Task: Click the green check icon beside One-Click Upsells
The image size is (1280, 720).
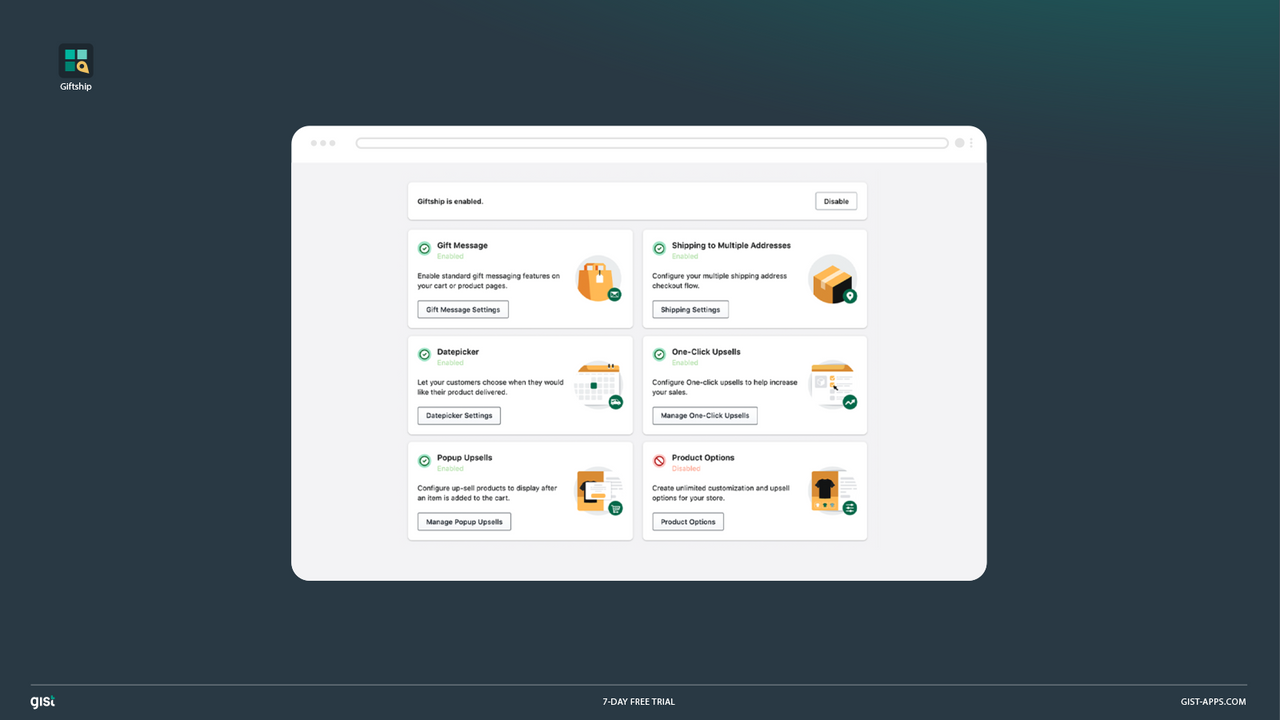Action: click(x=659, y=354)
